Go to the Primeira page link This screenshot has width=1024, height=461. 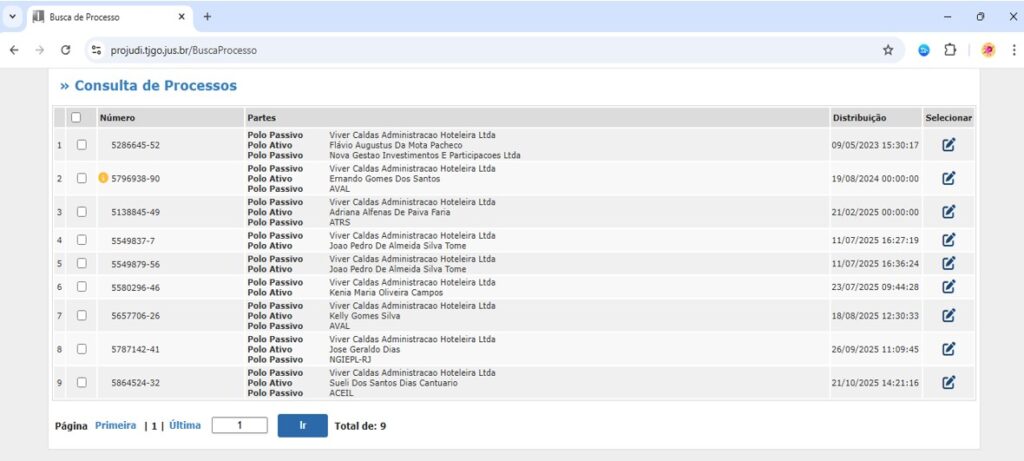point(115,425)
